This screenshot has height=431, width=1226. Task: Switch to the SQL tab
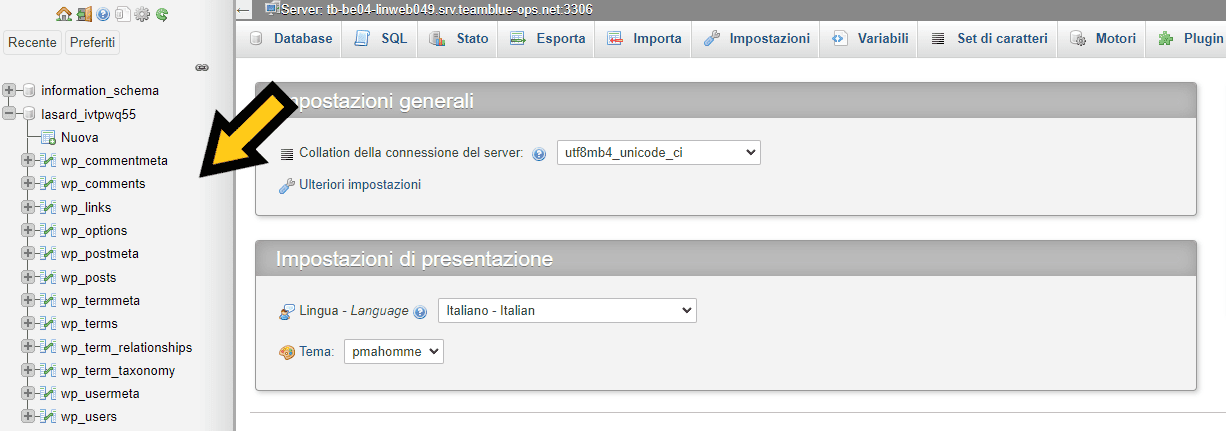pyautogui.click(x=381, y=39)
